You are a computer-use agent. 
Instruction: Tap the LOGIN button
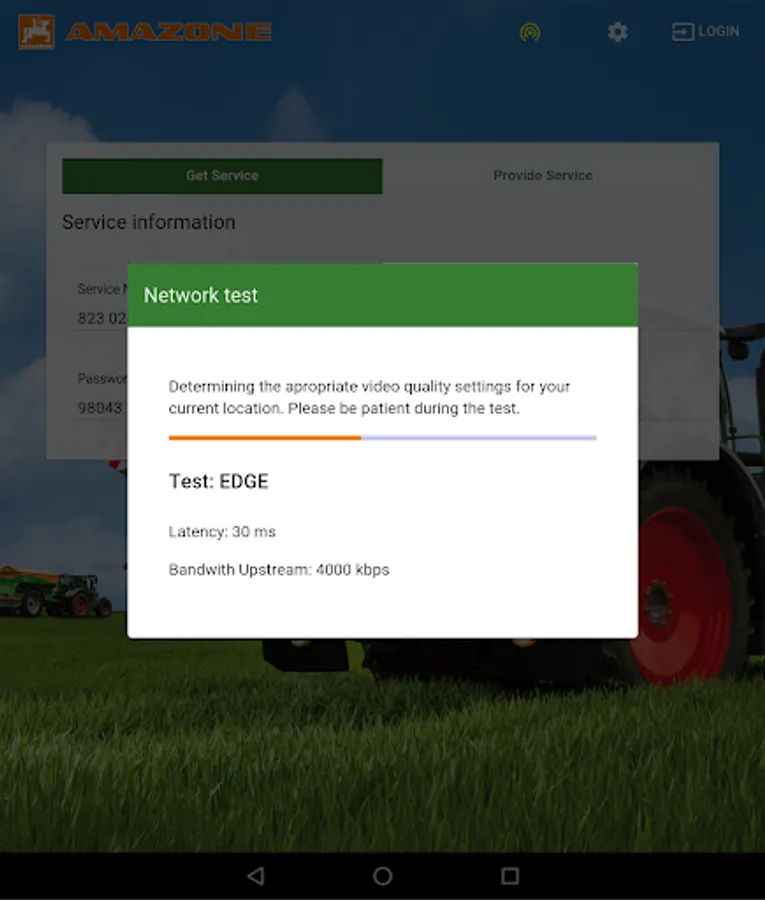coord(705,32)
